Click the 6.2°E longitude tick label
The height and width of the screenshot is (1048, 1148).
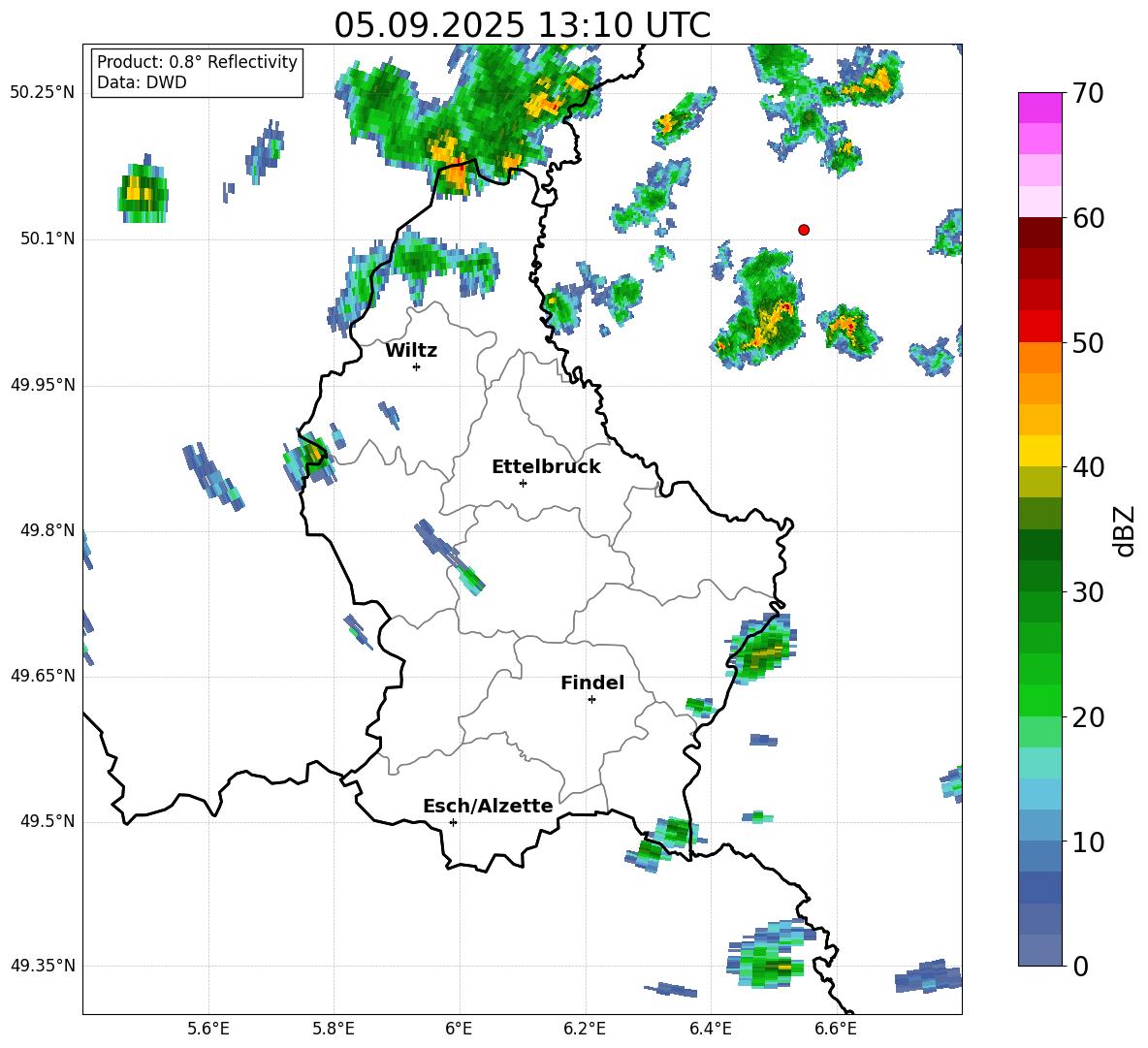[x=586, y=1028]
